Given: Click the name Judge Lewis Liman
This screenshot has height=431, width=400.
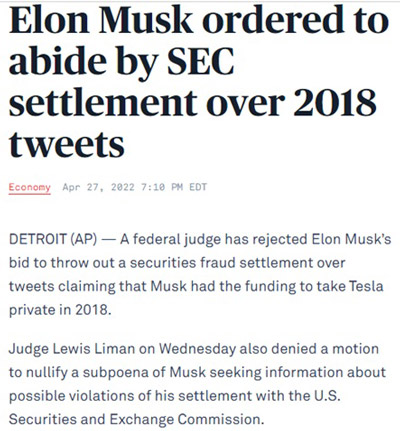Looking at the screenshot, I should (72, 349).
